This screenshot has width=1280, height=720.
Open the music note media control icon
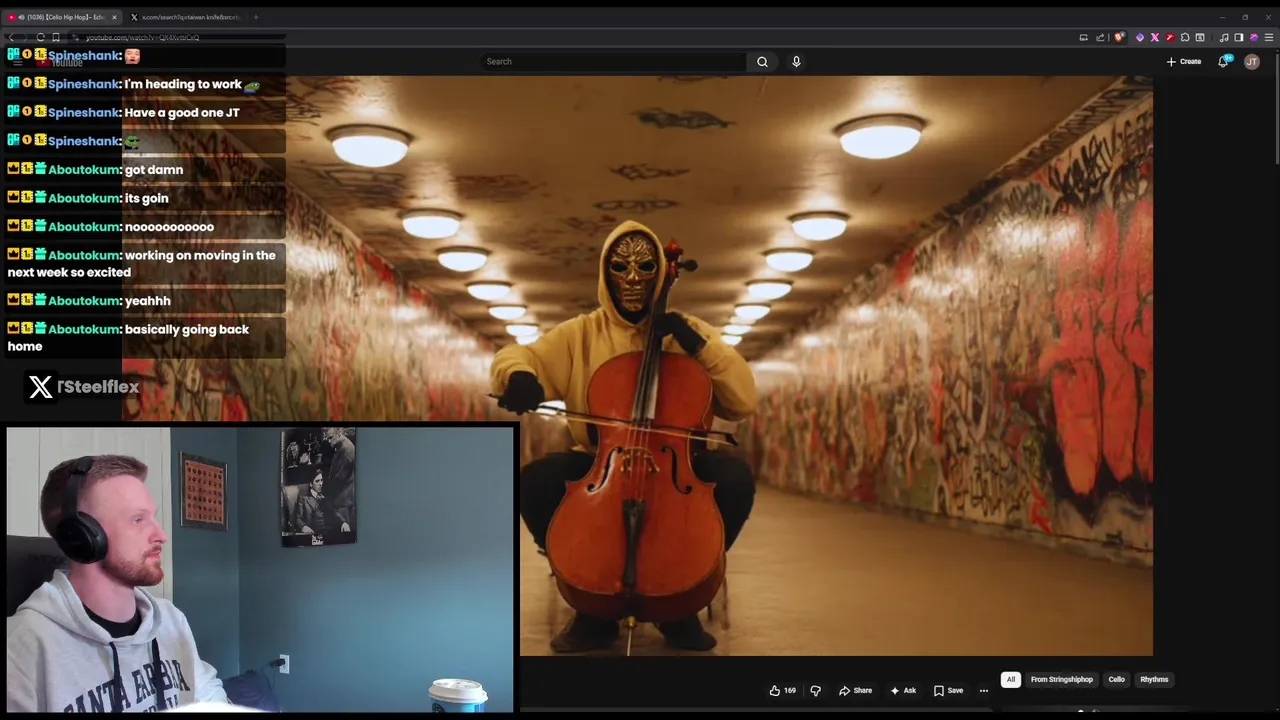[1224, 37]
